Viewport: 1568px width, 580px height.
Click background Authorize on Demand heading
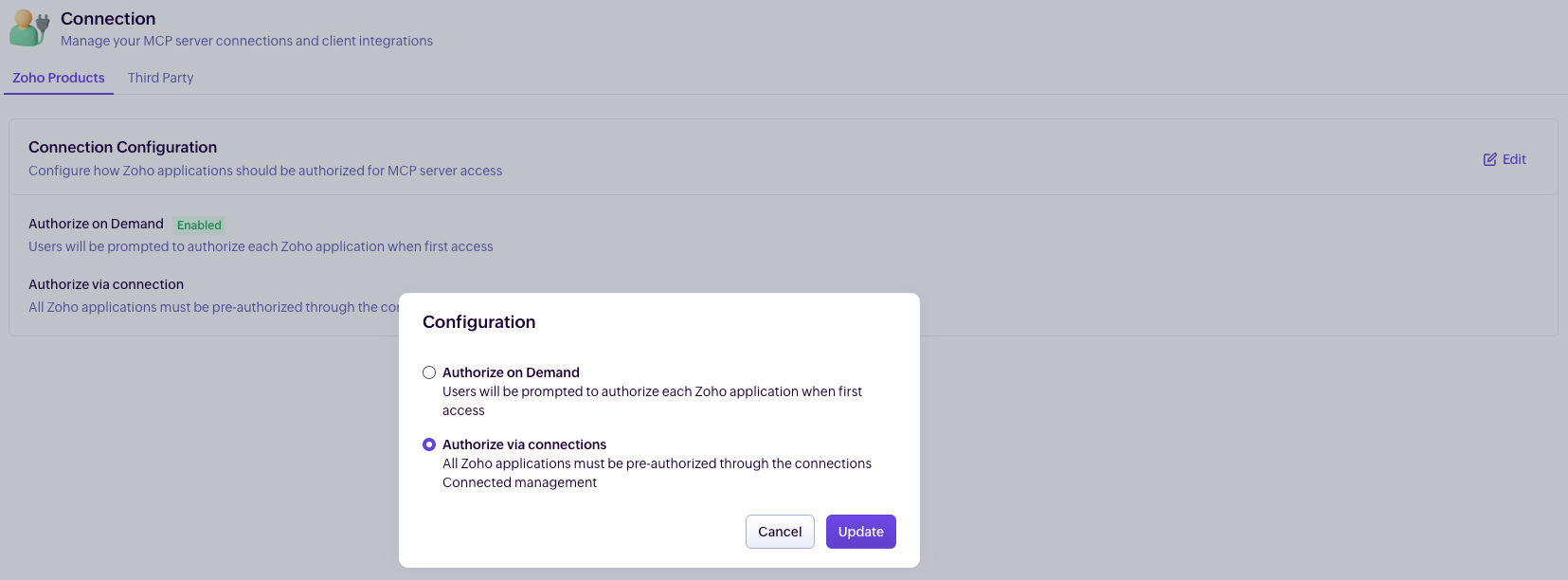(96, 224)
